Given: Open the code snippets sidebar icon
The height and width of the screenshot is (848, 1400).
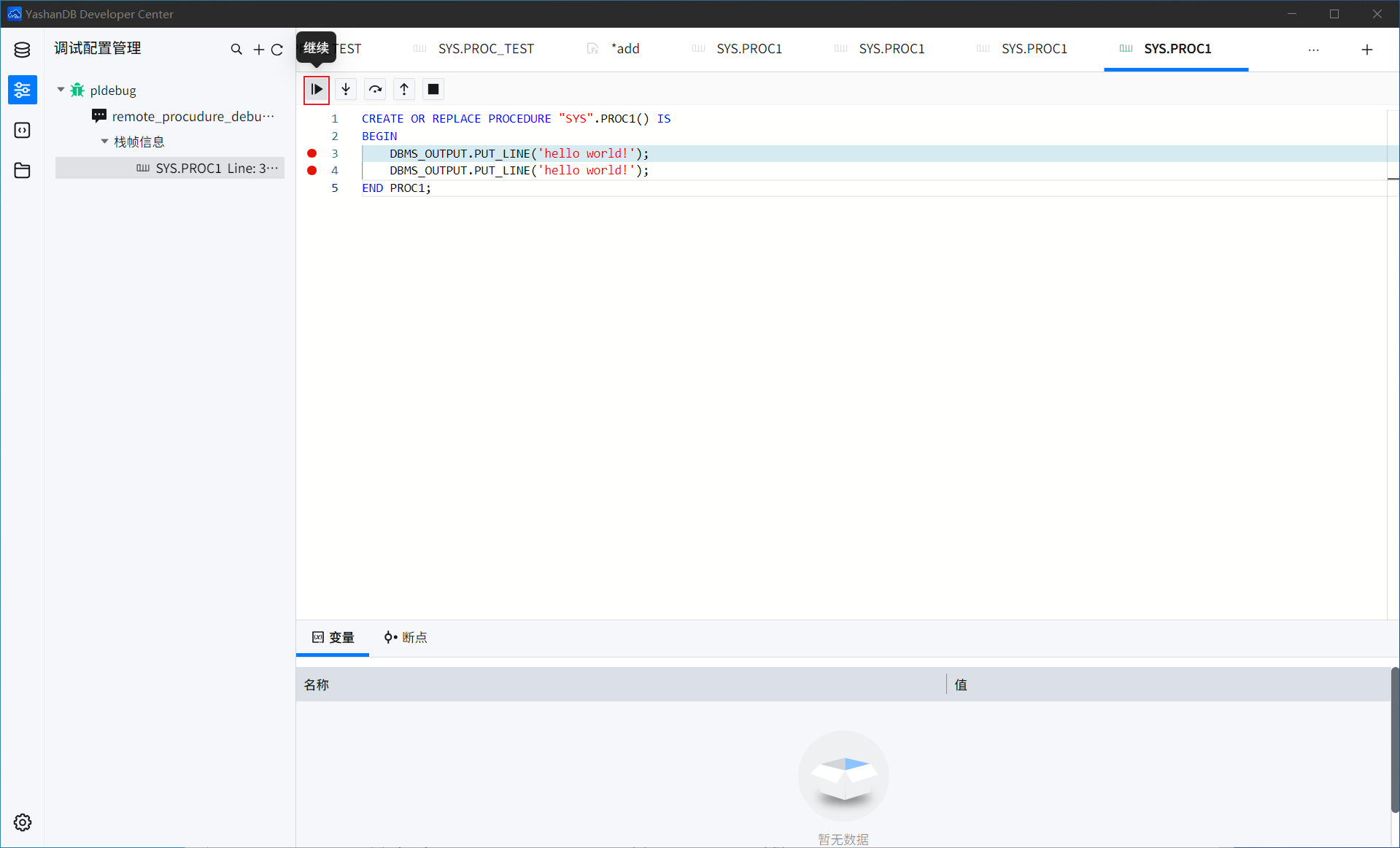Looking at the screenshot, I should (x=23, y=130).
